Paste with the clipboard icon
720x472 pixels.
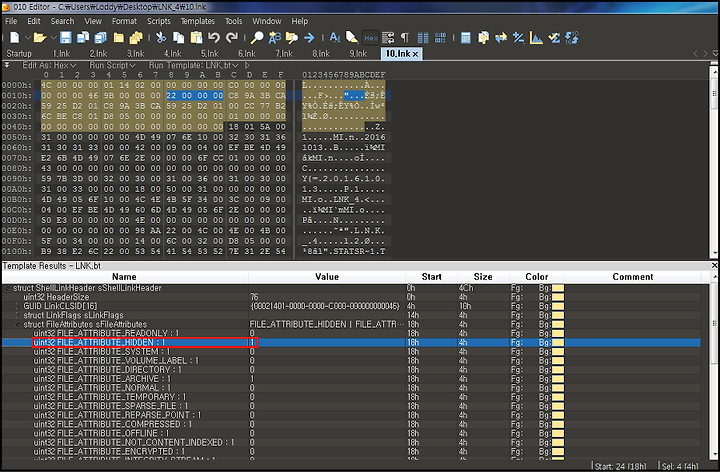[x=196, y=38]
